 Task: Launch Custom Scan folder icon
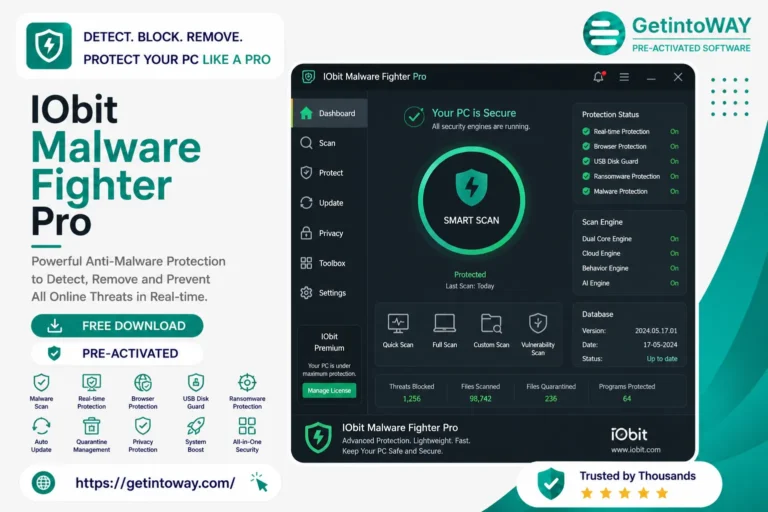491,323
